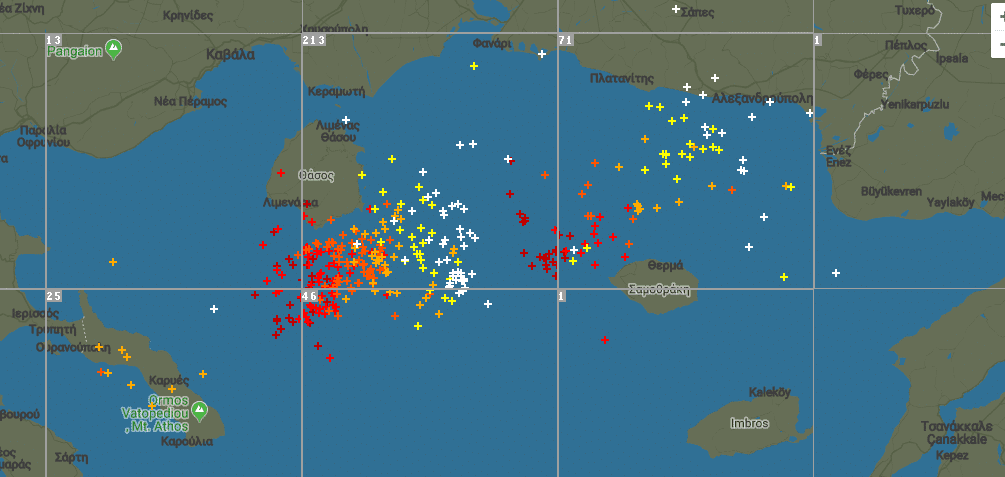Screen dimensions: 1005x477
Task: Click the grid cell counter labeled 213
Action: click(313, 40)
